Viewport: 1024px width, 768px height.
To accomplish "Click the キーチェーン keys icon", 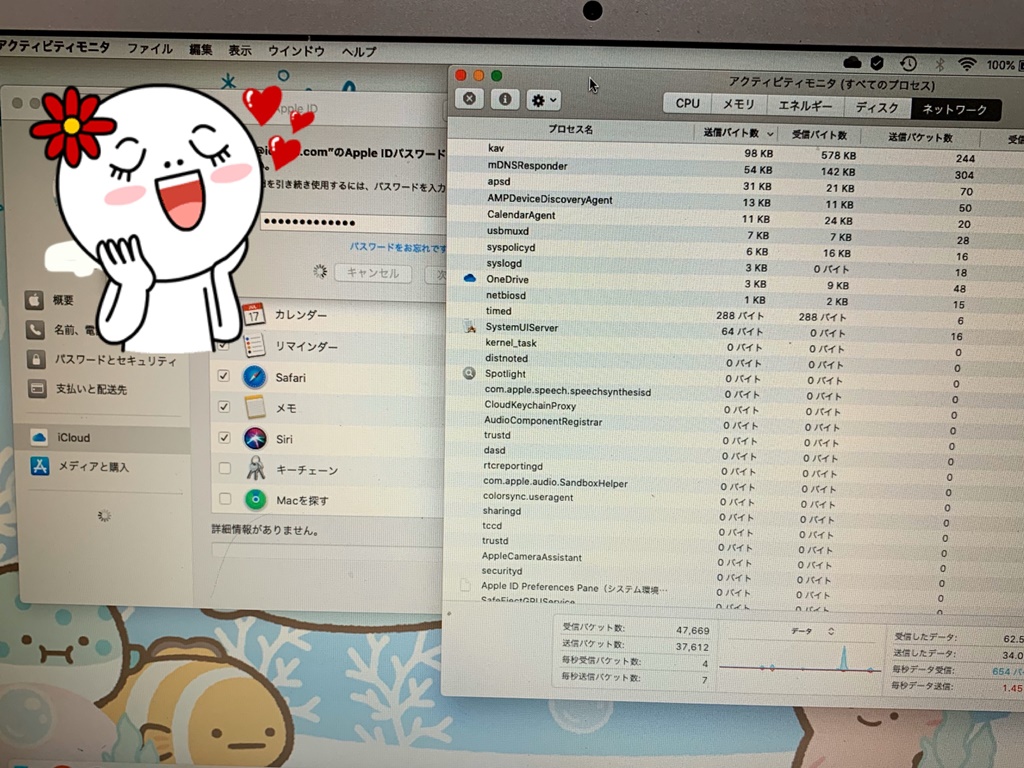I will pos(255,468).
